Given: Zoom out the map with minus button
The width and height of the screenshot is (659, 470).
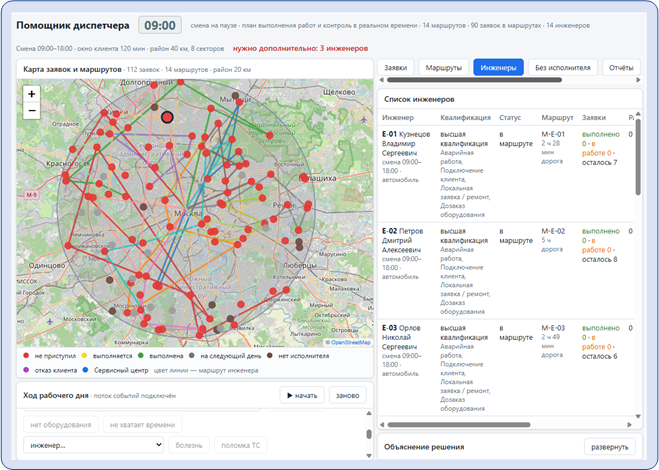Looking at the screenshot, I should [32, 111].
